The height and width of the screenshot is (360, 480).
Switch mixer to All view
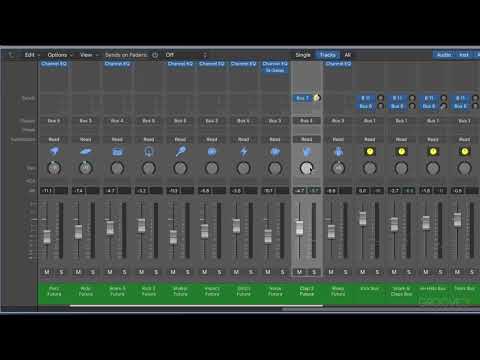point(347,55)
